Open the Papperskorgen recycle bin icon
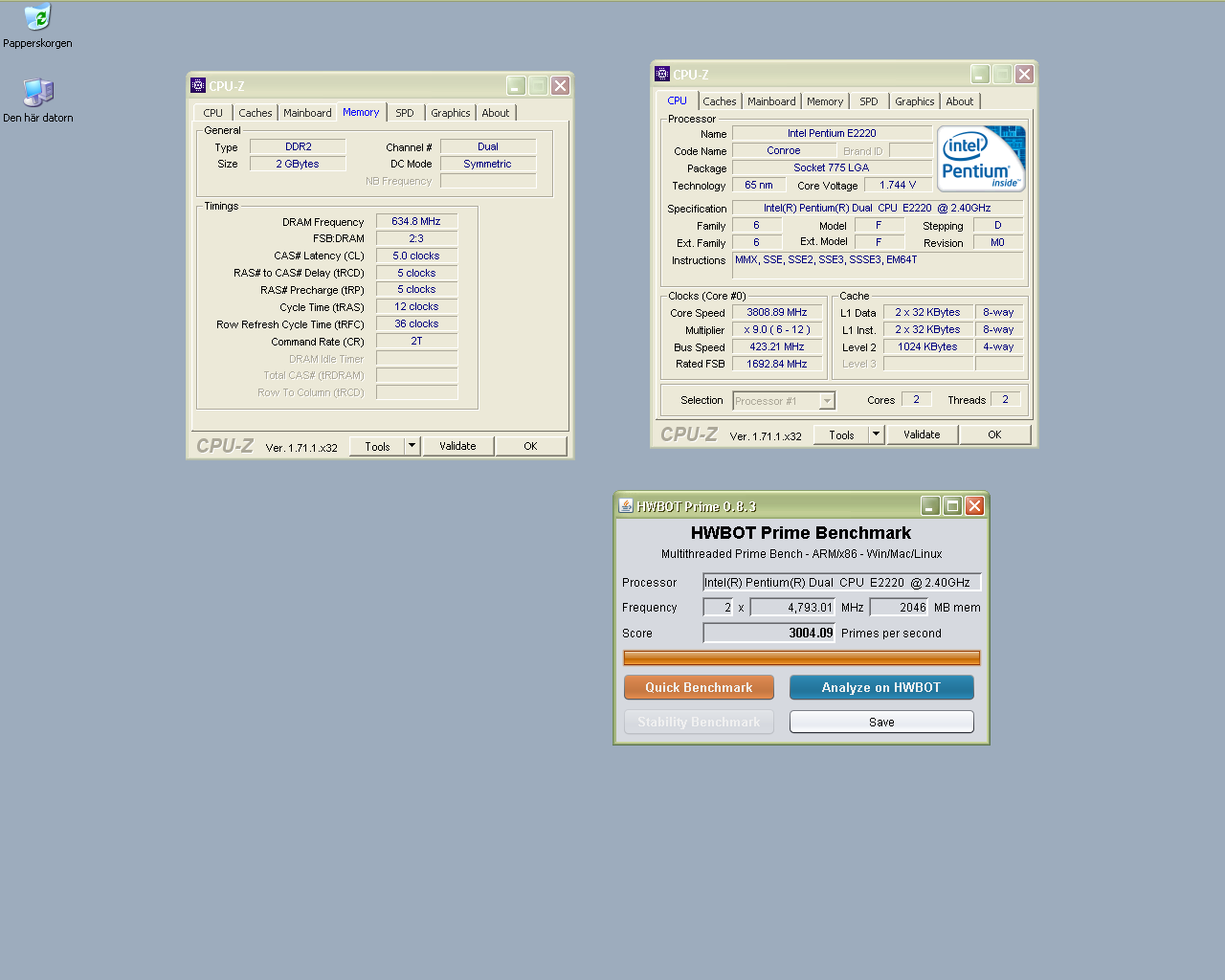The height and width of the screenshot is (980, 1225). pyautogui.click(x=37, y=26)
